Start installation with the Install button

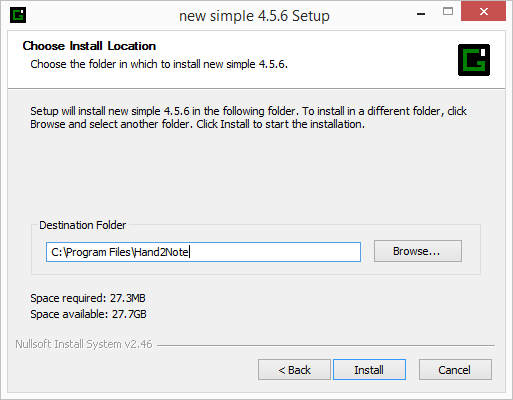(x=369, y=369)
